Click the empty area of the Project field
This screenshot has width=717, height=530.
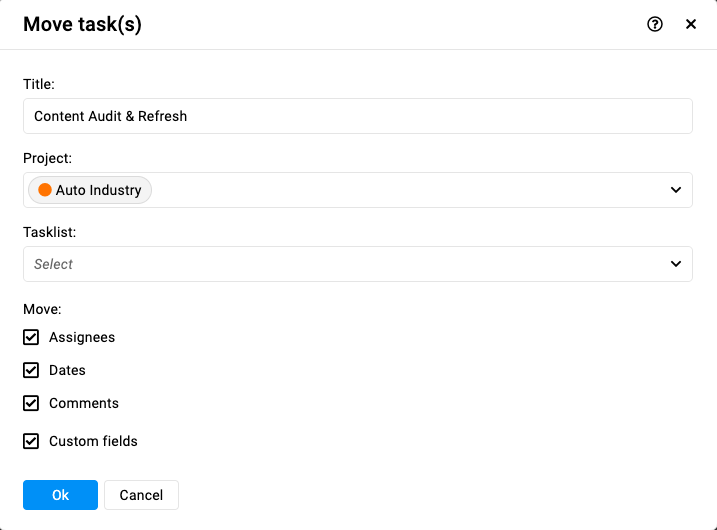pyautogui.click(x=407, y=190)
